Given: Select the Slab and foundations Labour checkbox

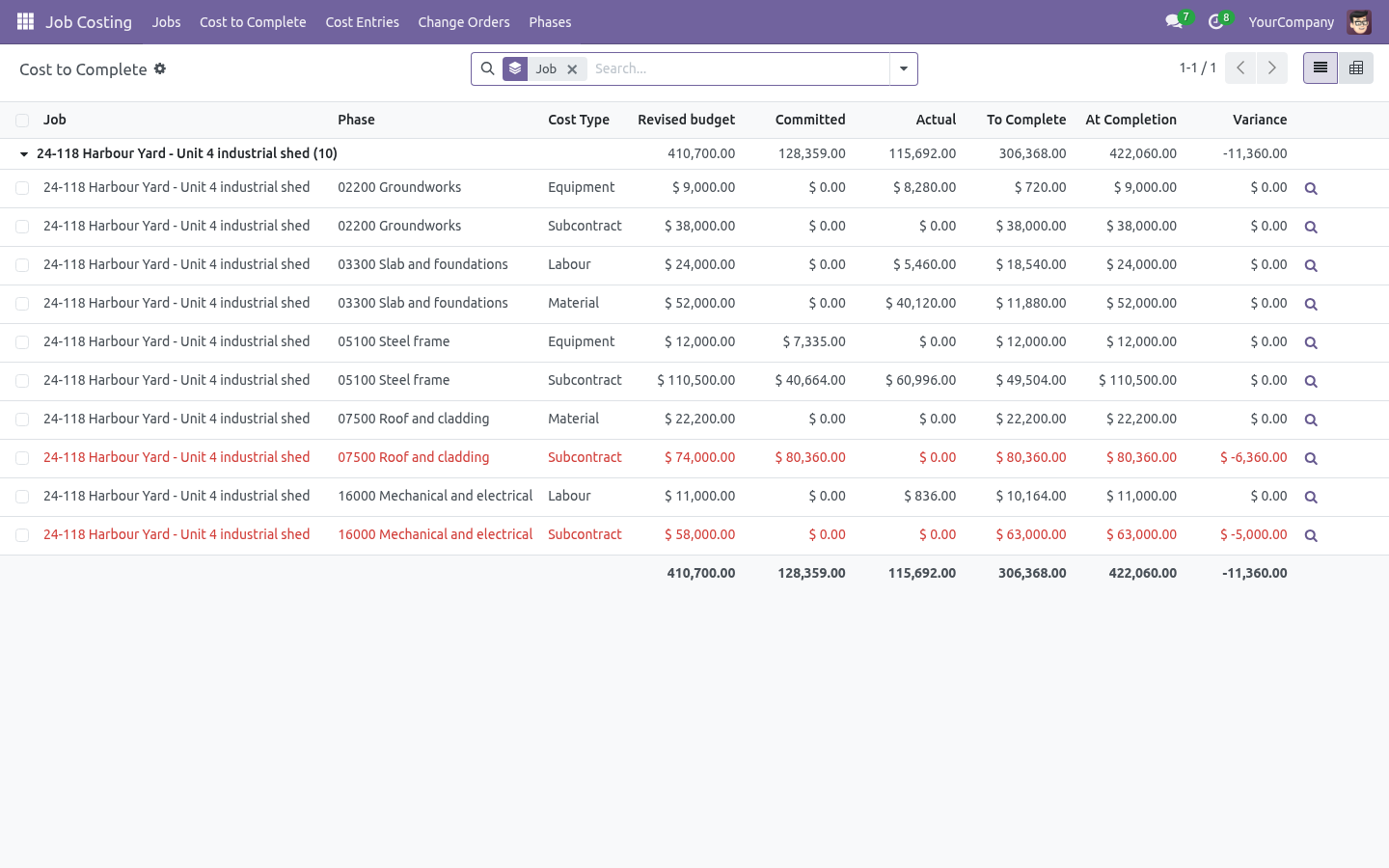Looking at the screenshot, I should [22, 265].
